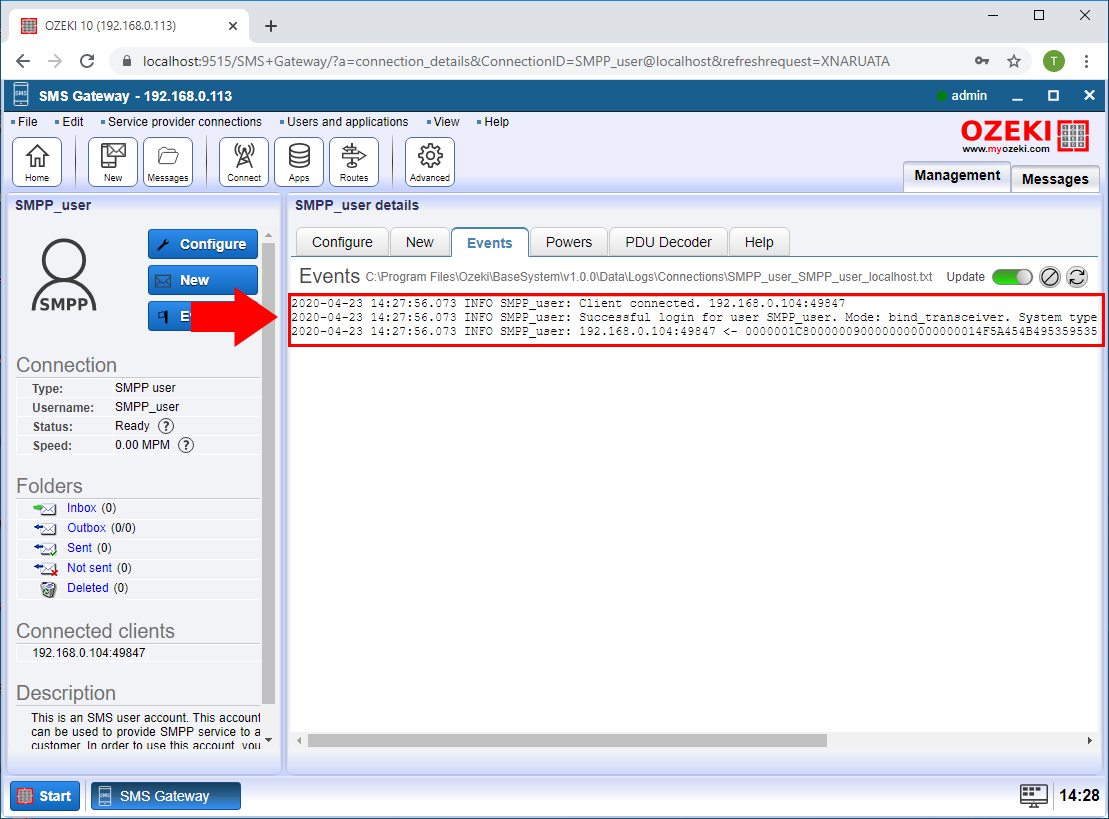Image resolution: width=1109 pixels, height=819 pixels.
Task: Refresh the events log using the refresh icon
Action: click(1078, 277)
